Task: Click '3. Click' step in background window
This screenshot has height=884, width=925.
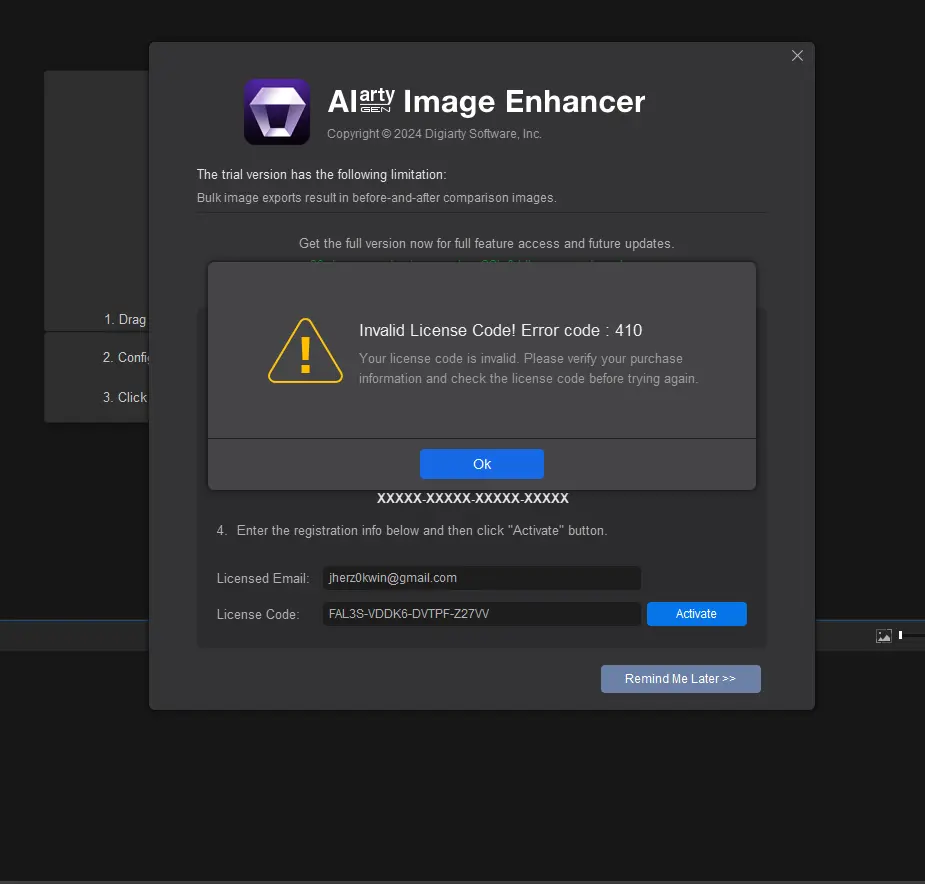Action: coord(125,397)
